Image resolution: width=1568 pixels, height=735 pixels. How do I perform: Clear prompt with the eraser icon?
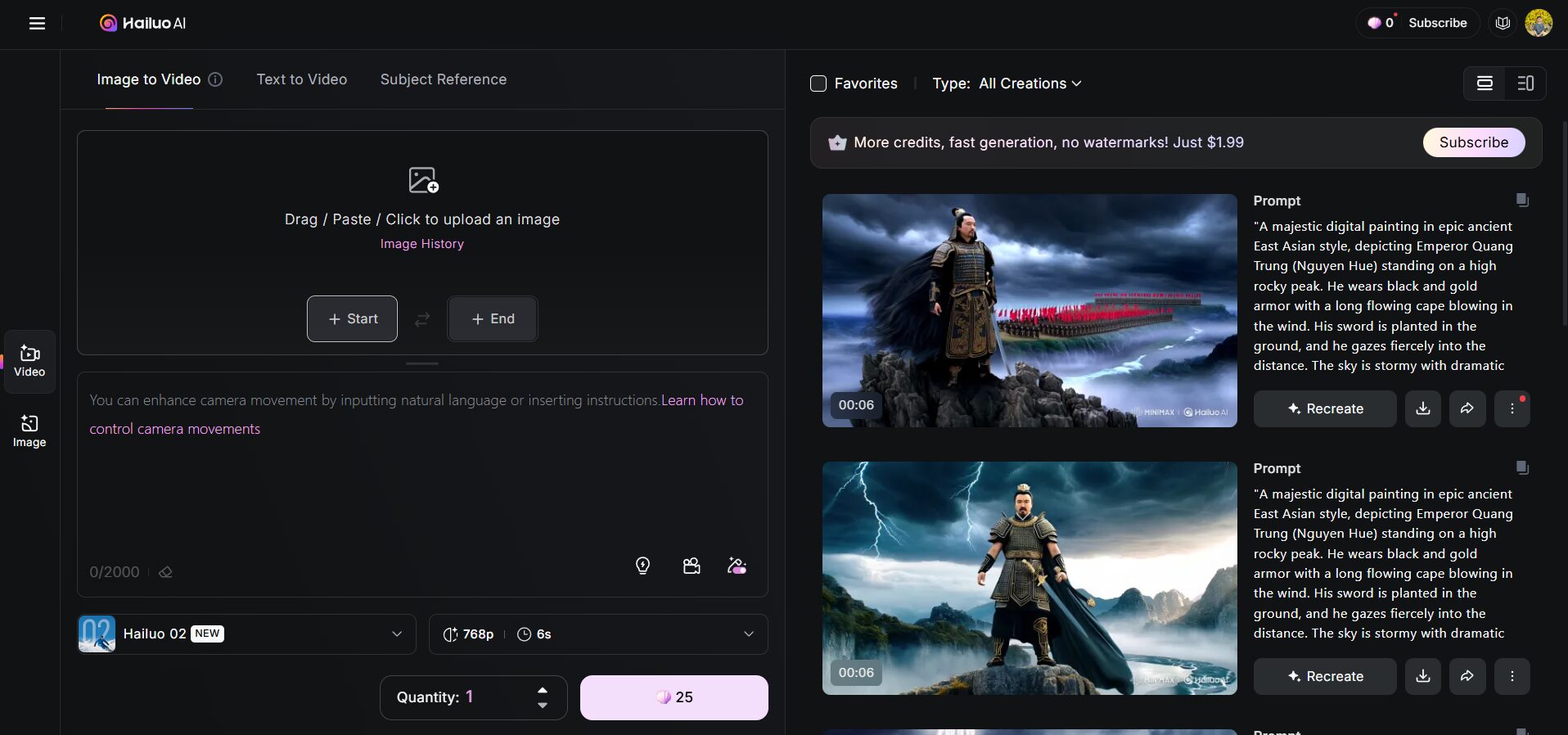coord(165,572)
